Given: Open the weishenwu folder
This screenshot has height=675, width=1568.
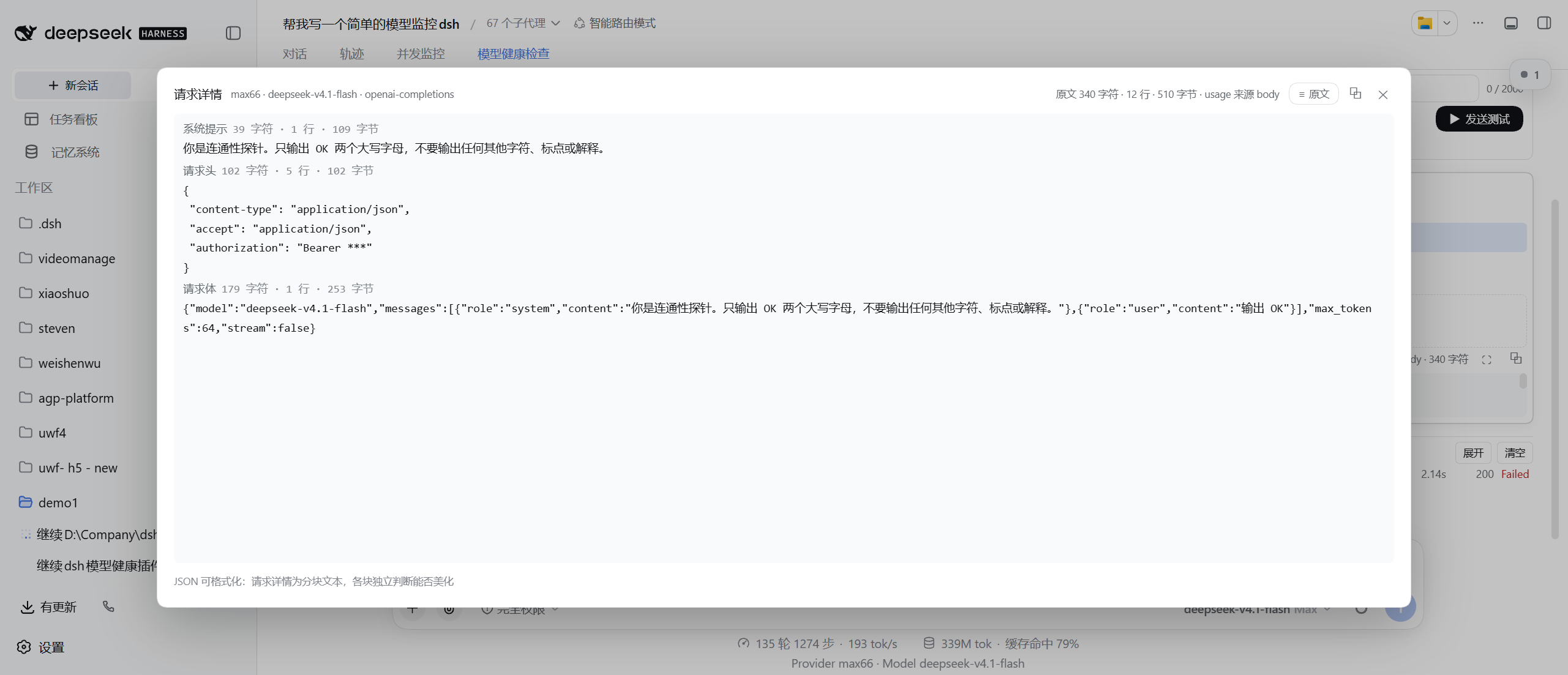Looking at the screenshot, I should pyautogui.click(x=60, y=363).
